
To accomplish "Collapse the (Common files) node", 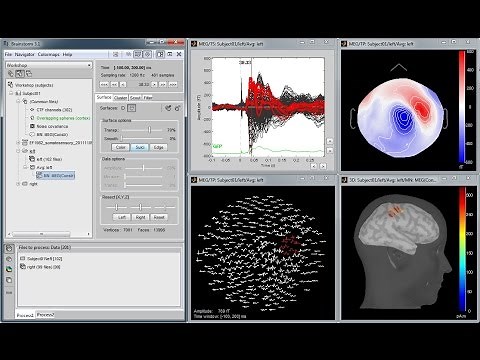I will coord(18,101).
